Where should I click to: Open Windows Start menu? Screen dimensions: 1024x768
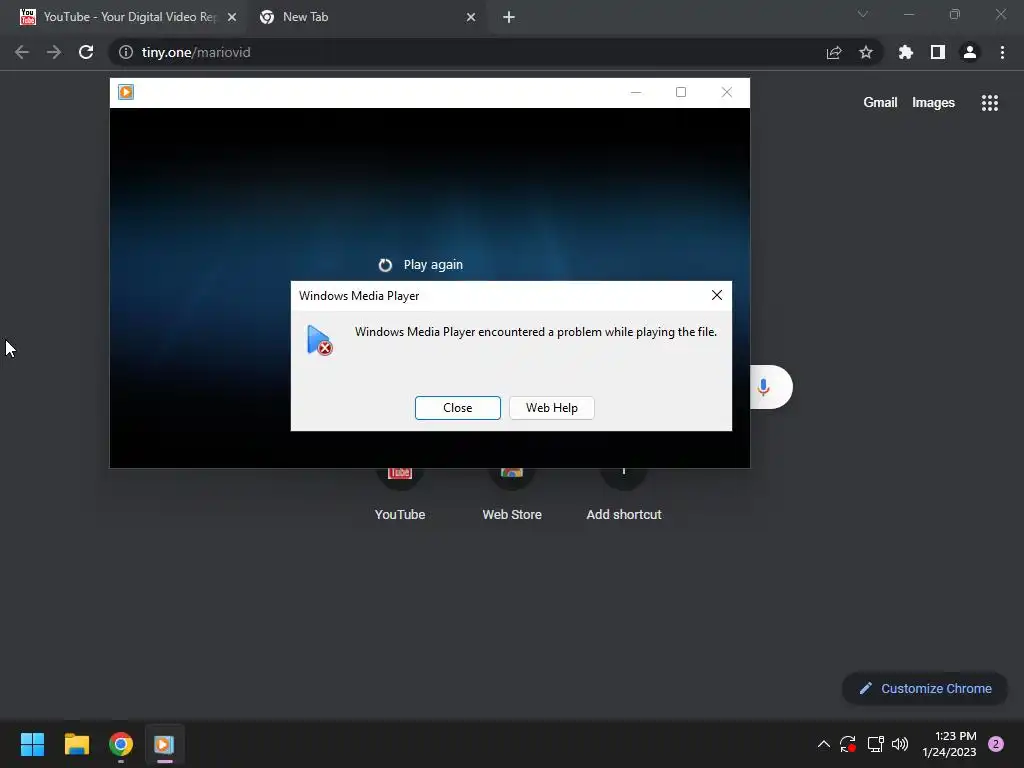click(33, 744)
